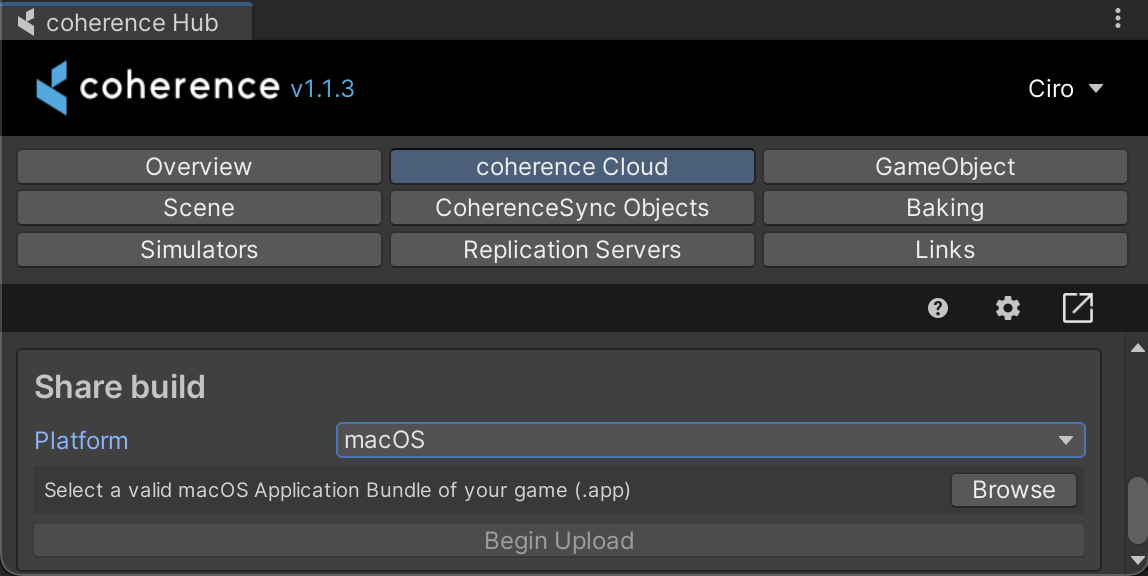Click Browse to choose the .app bundle
The width and height of the screenshot is (1148, 576).
[x=1013, y=490]
